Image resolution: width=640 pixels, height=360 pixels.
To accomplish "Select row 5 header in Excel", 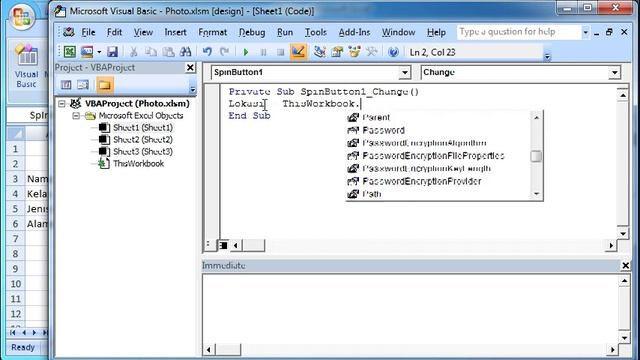I will pos(16,209).
